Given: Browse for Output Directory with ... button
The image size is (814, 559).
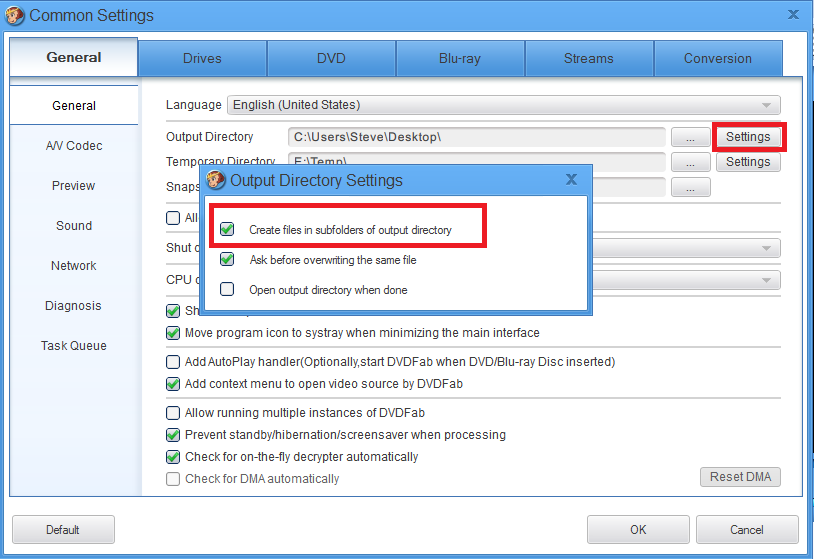Looking at the screenshot, I should click(x=690, y=137).
